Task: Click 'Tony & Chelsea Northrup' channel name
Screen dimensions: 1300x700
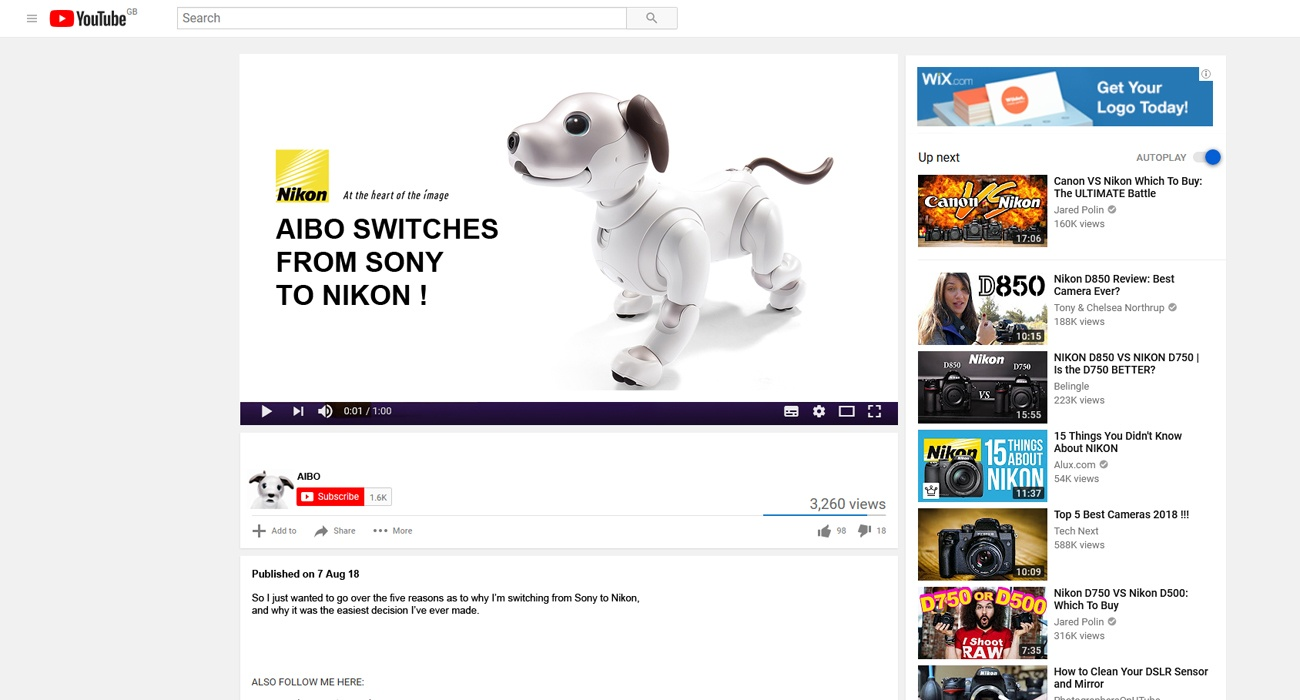Action: [x=1109, y=308]
